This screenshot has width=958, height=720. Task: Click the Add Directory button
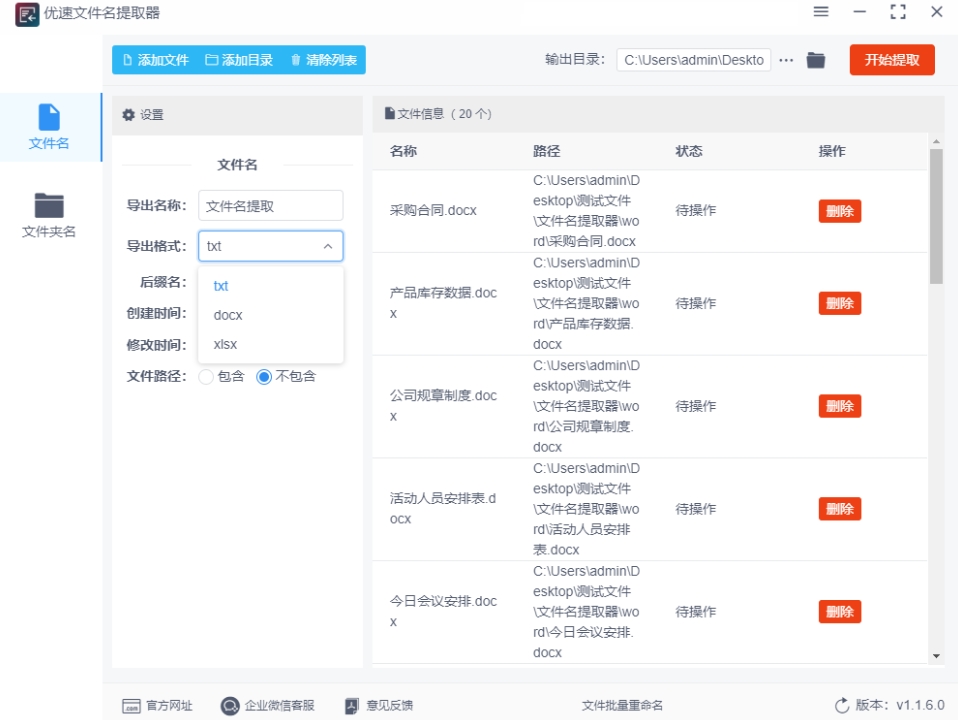(239, 60)
